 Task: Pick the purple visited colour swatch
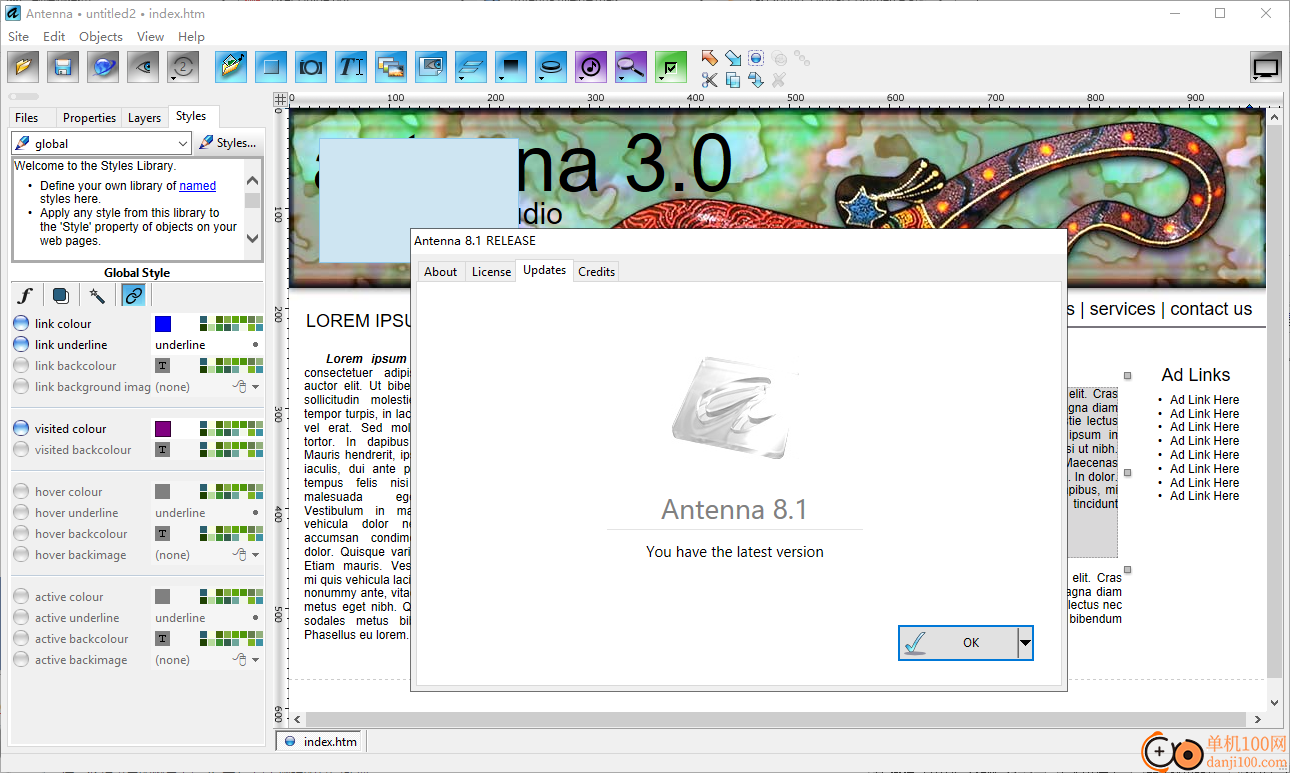pyautogui.click(x=162, y=428)
